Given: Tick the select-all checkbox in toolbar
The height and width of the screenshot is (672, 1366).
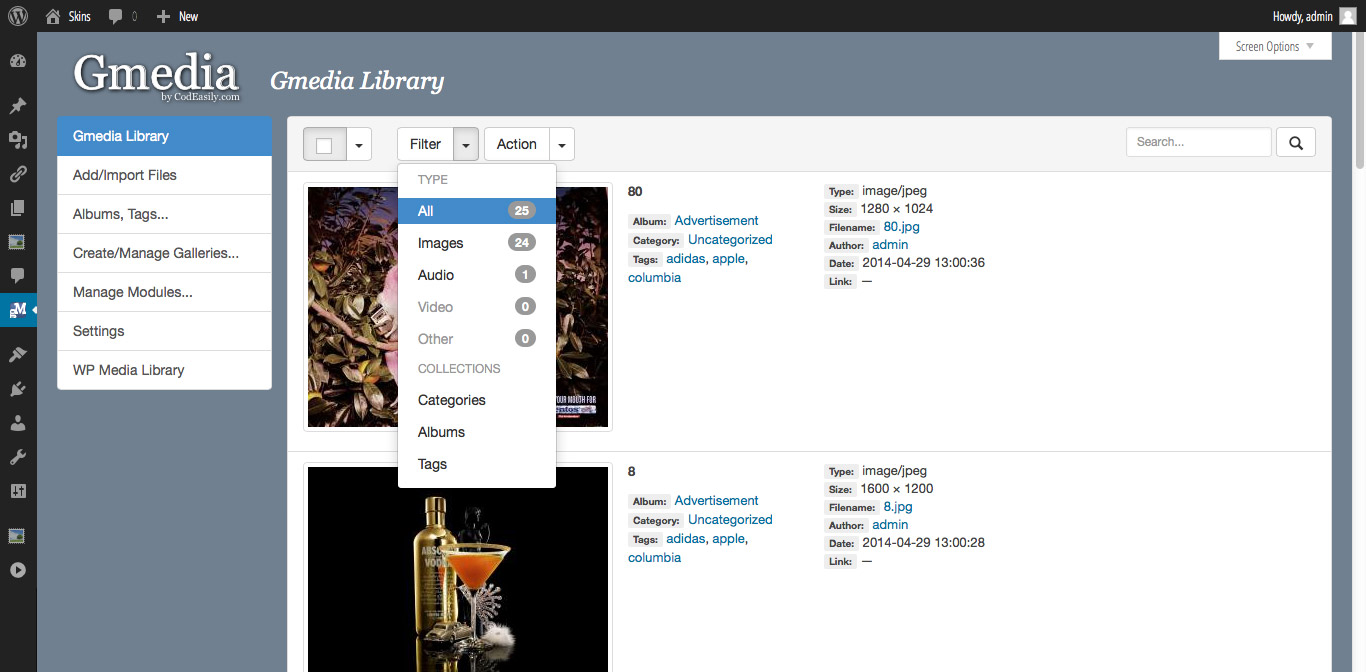Looking at the screenshot, I should tap(324, 145).
